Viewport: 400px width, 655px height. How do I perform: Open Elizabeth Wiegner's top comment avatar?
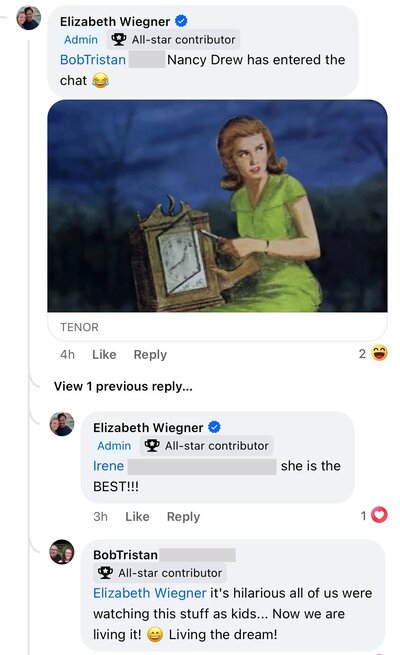[x=29, y=18]
